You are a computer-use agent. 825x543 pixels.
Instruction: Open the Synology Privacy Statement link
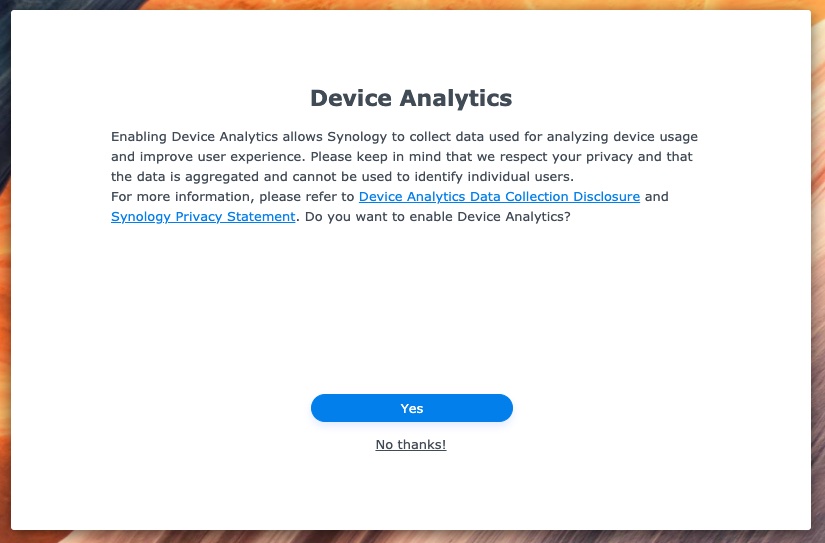point(203,216)
